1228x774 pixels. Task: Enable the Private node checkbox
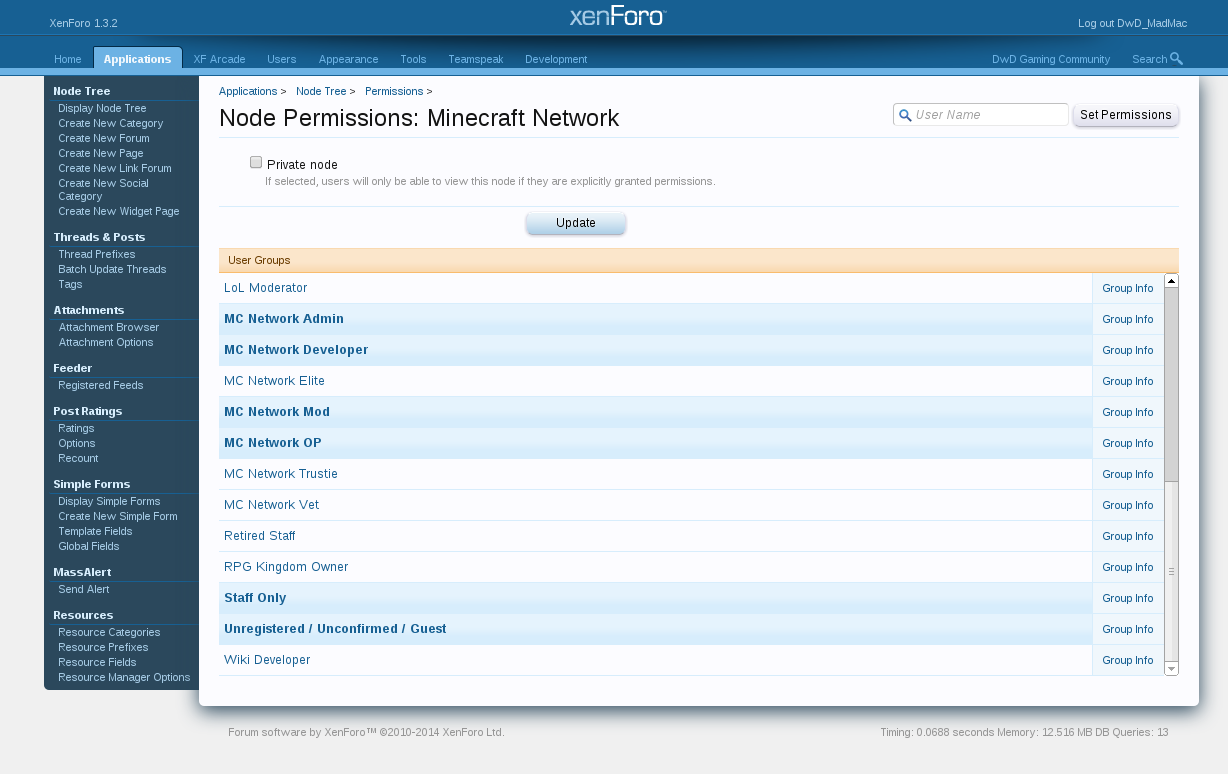[x=256, y=163]
